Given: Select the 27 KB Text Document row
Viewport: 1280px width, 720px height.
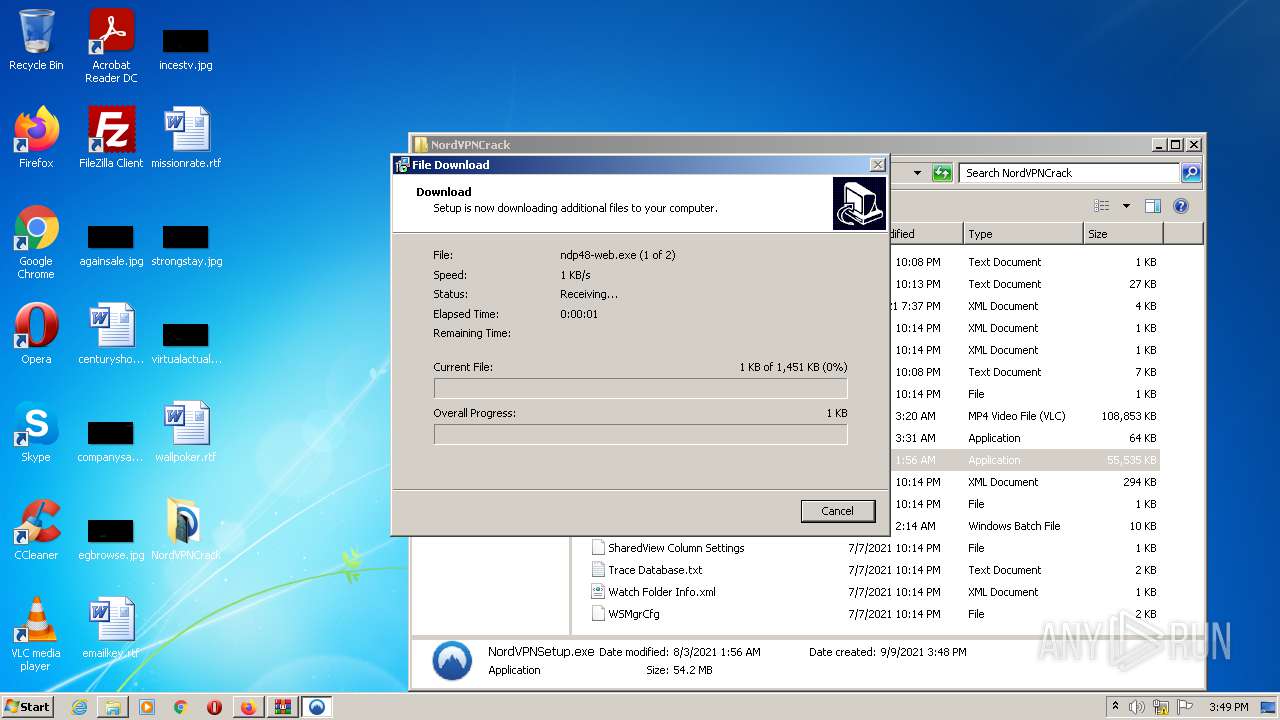Looking at the screenshot, I should (x=1025, y=284).
